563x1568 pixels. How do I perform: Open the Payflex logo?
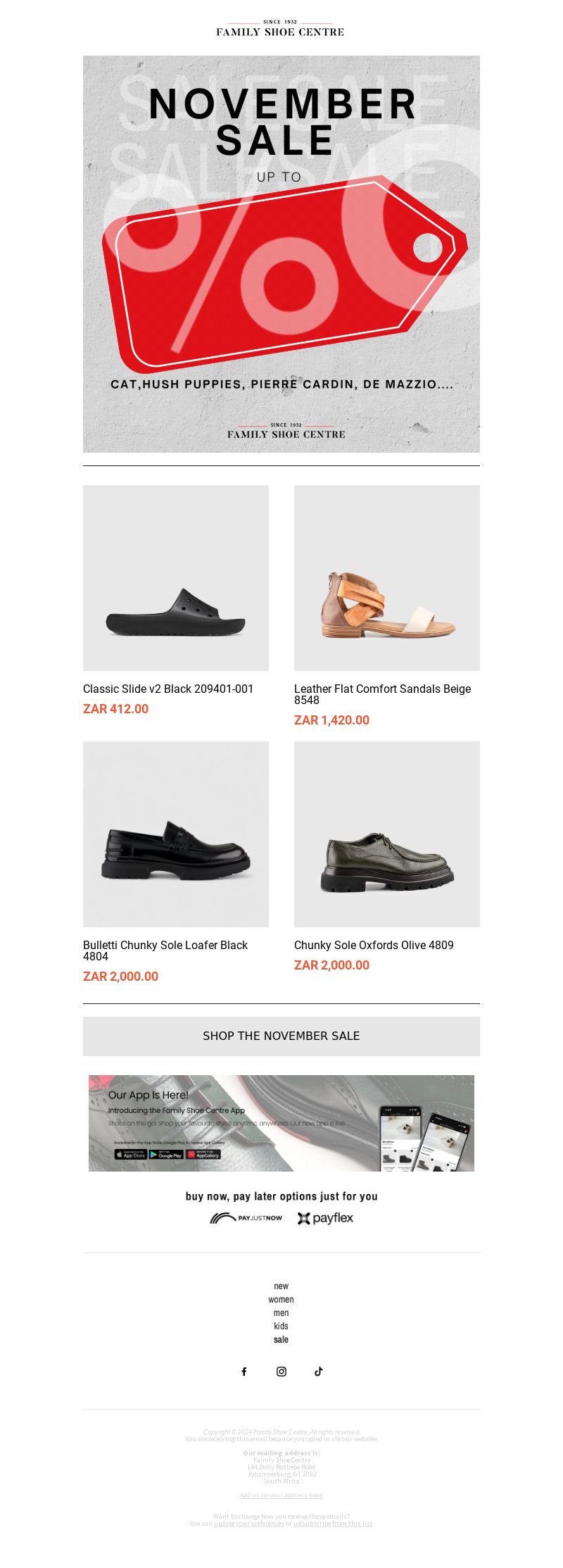[325, 1218]
